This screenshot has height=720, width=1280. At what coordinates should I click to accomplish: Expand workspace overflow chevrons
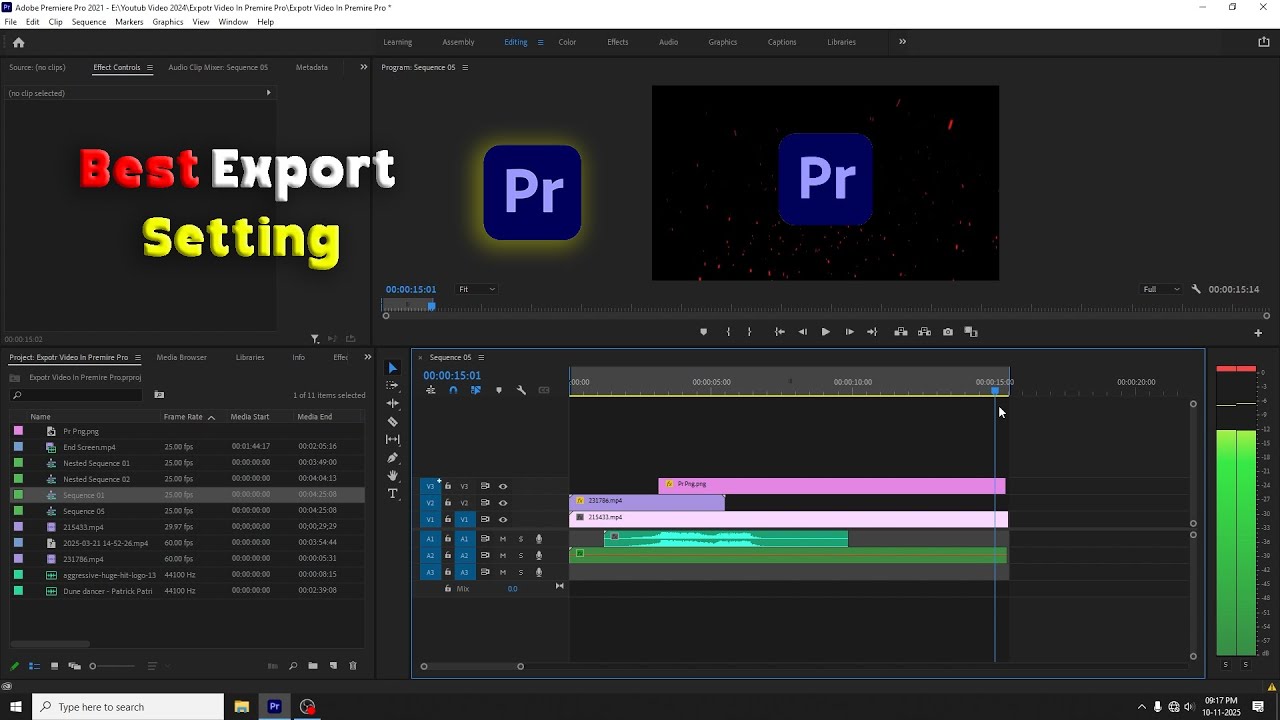coord(902,42)
